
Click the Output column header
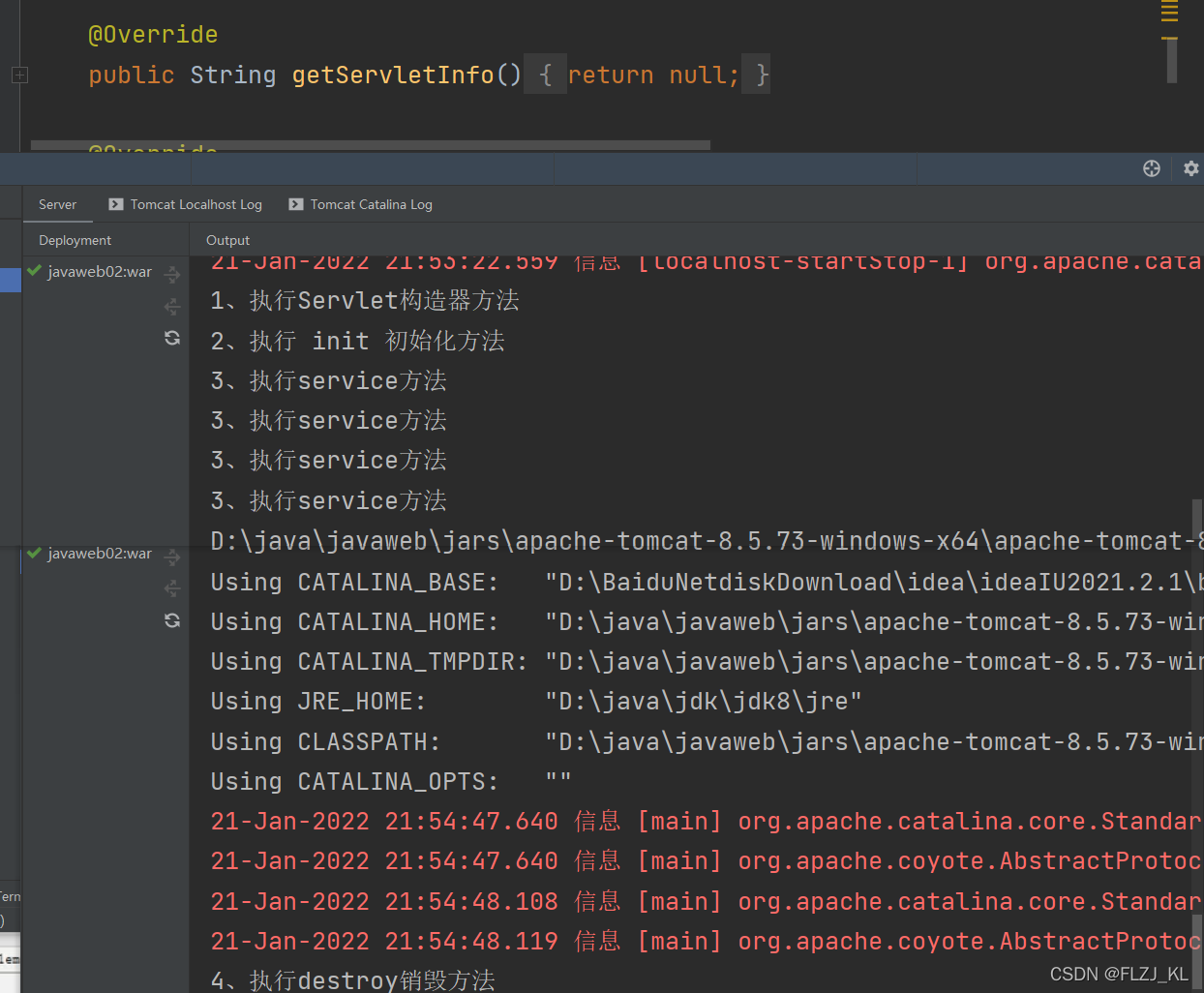coord(227,240)
